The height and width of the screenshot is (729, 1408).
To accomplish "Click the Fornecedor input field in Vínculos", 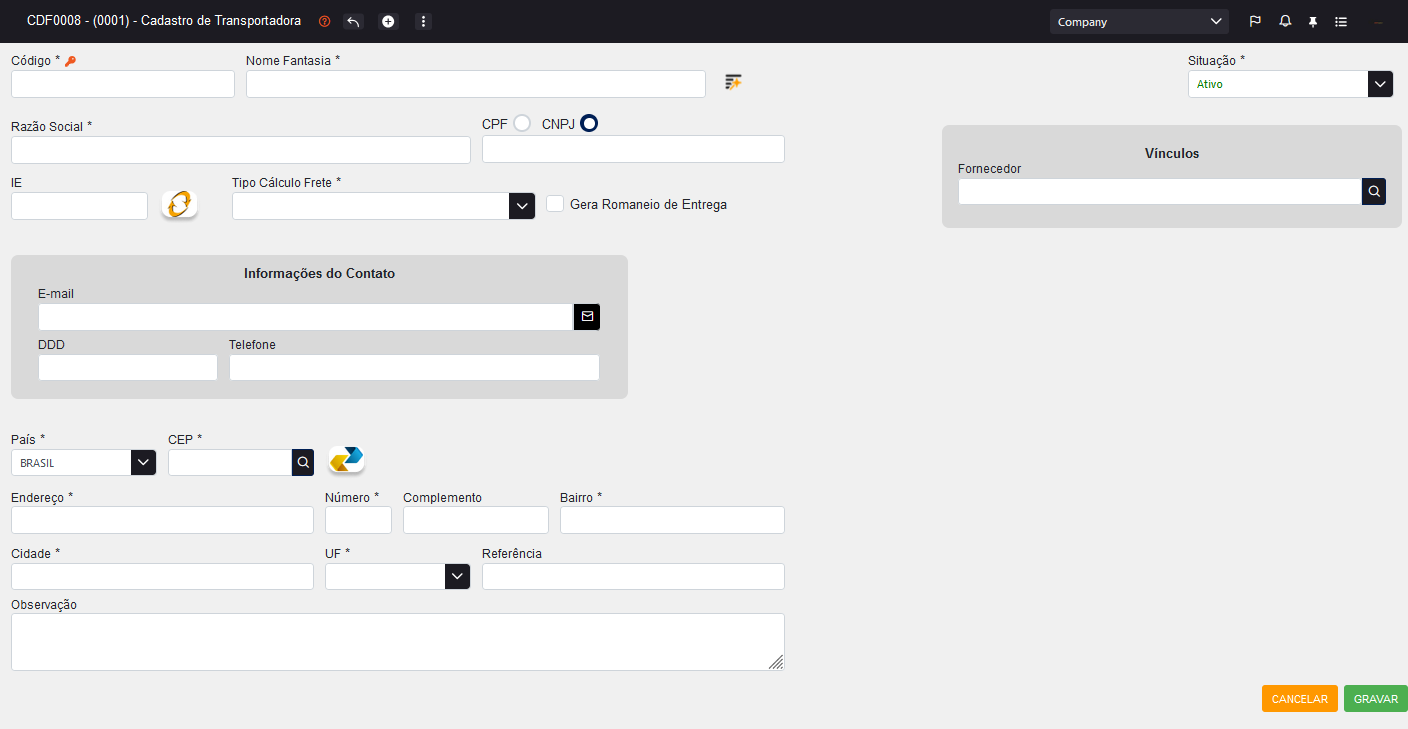I will (1160, 191).
